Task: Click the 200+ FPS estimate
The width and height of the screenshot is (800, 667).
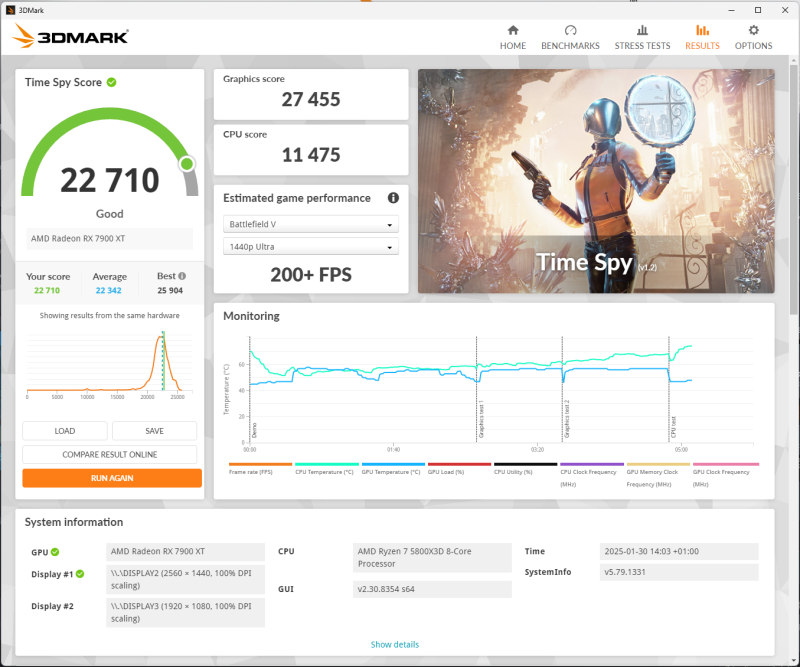Action: (x=311, y=275)
